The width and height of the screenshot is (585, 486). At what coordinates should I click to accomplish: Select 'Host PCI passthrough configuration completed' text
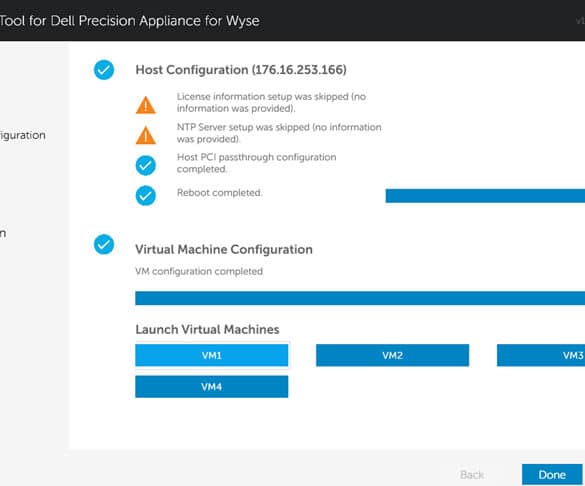click(x=256, y=163)
